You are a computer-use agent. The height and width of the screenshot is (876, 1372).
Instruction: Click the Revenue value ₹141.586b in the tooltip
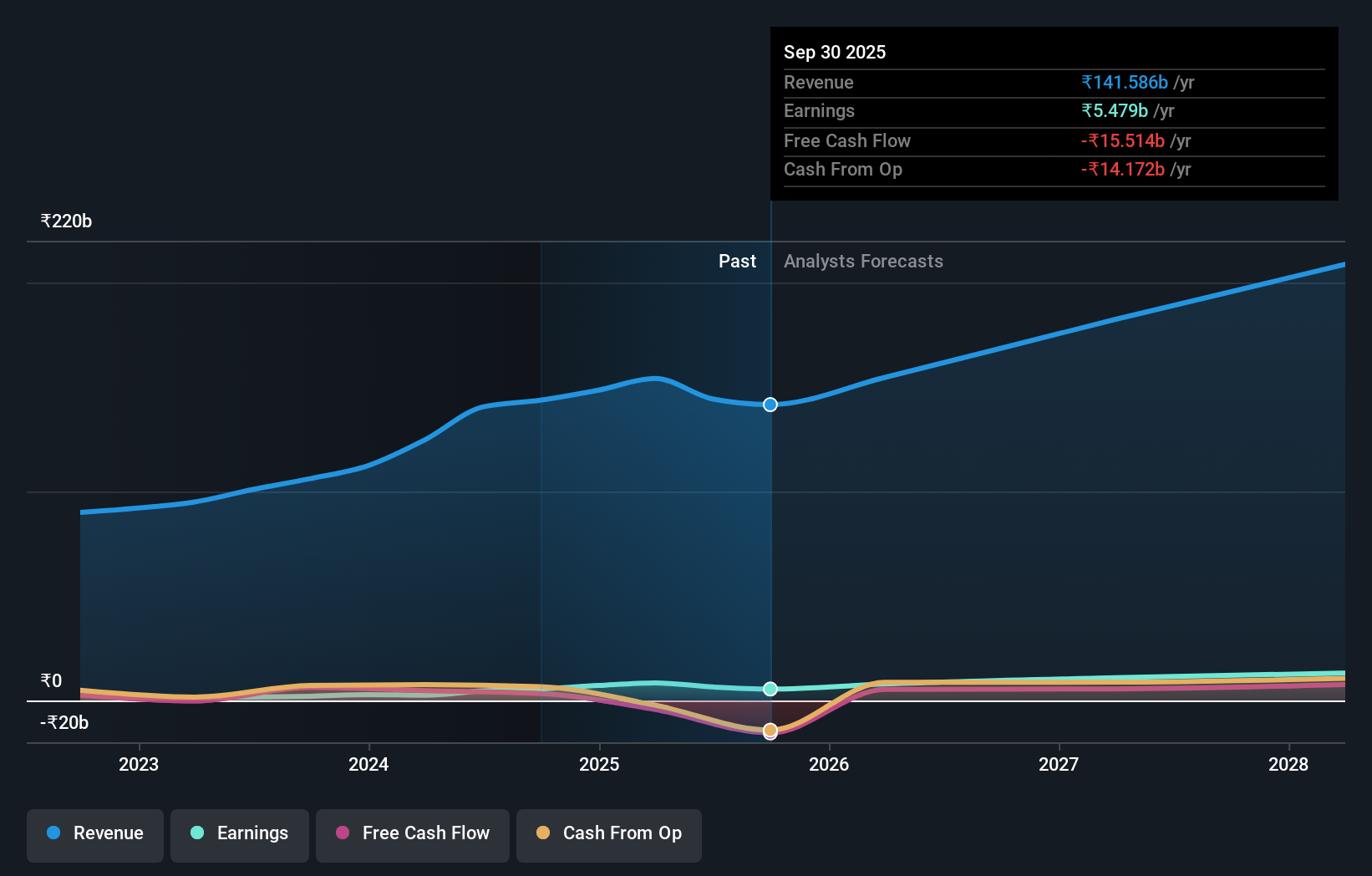1124,82
